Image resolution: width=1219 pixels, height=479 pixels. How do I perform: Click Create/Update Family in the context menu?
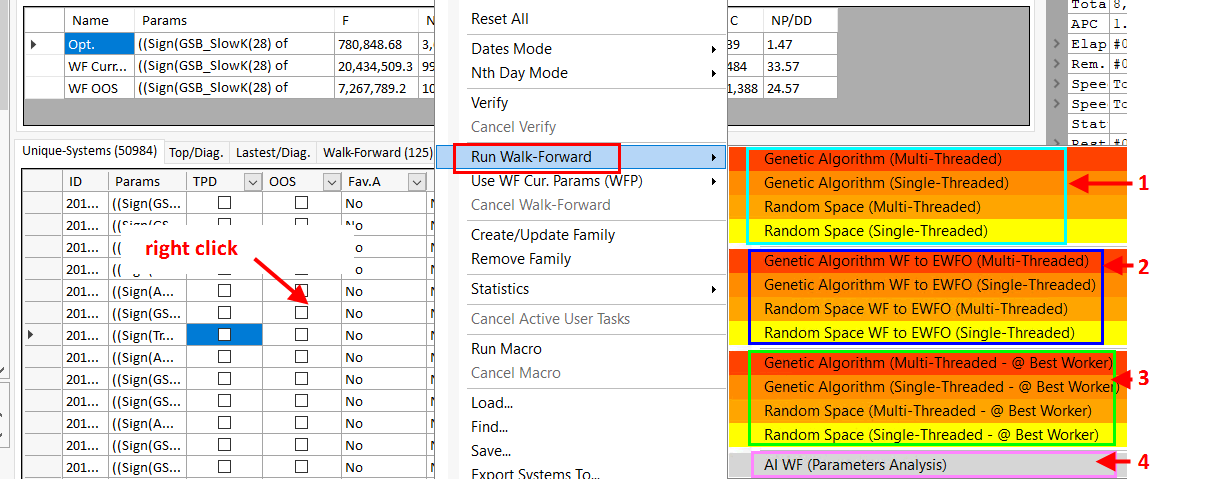(542, 235)
